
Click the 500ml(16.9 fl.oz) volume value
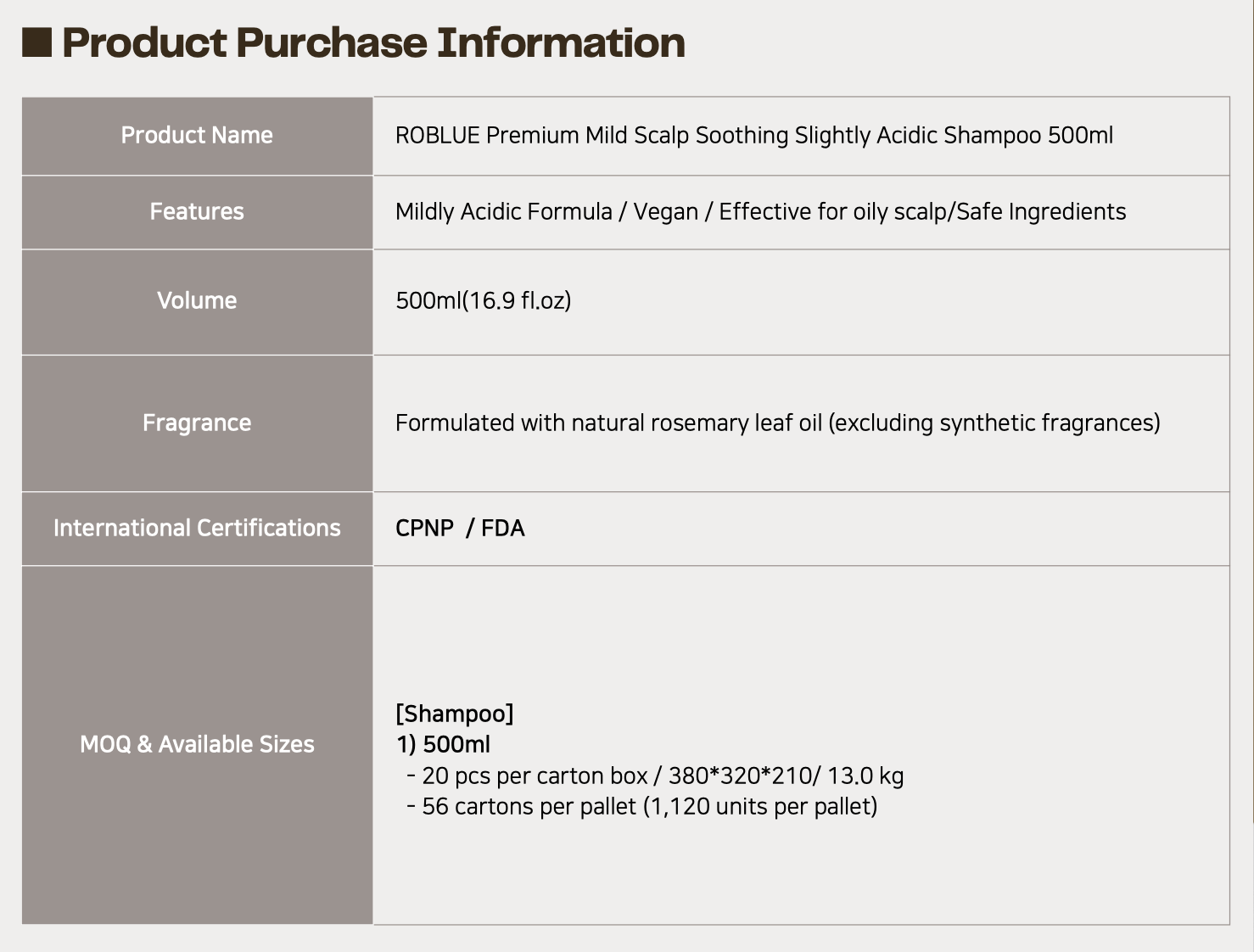pos(484,301)
